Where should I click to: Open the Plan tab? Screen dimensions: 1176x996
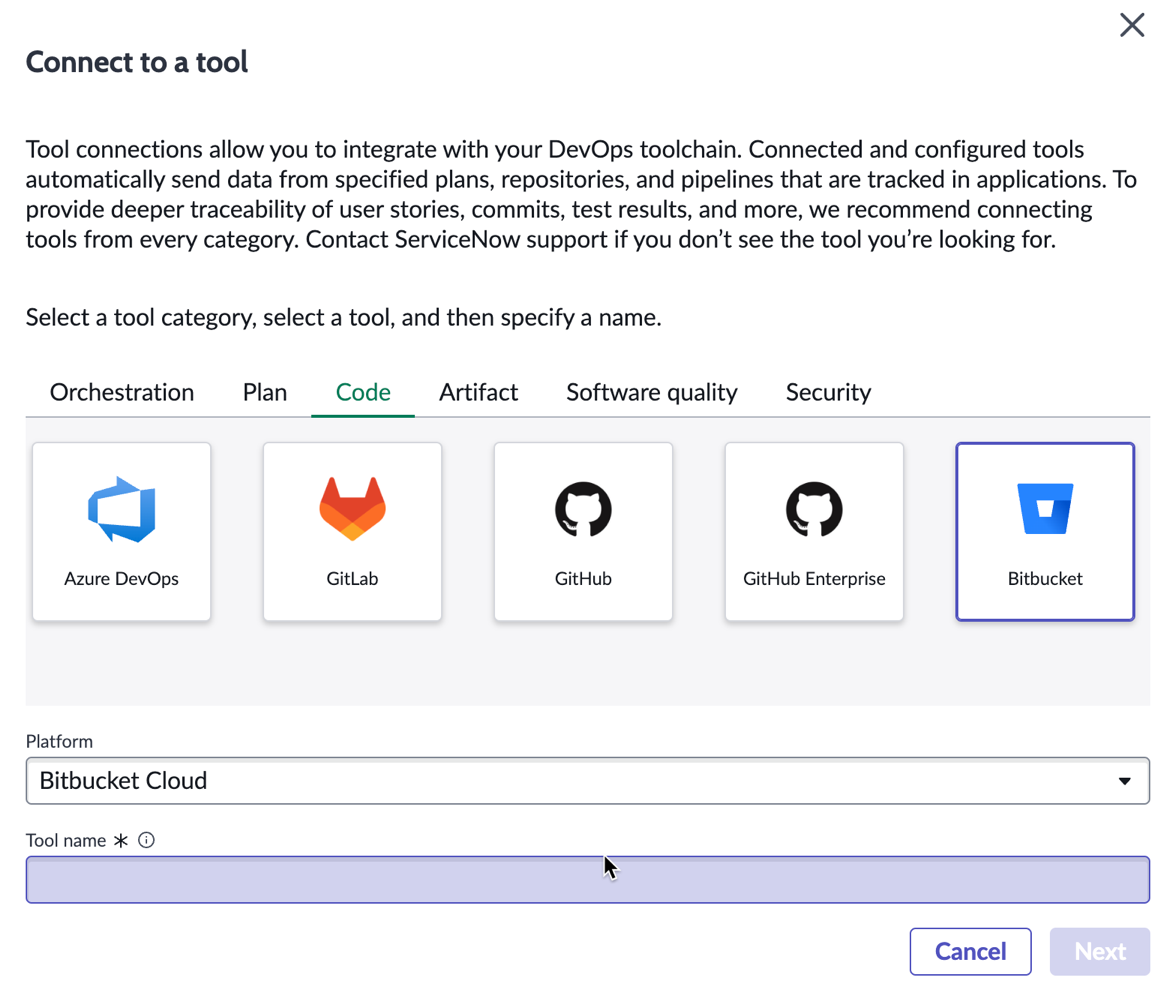point(265,392)
